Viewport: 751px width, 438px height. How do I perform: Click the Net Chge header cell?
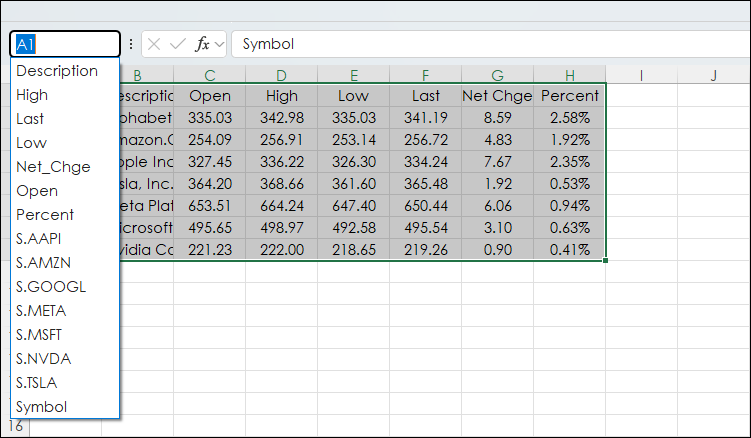coord(498,96)
